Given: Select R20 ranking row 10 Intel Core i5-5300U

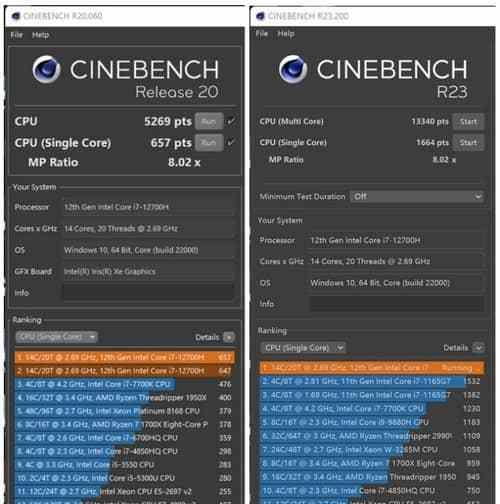Looking at the screenshot, I should [125, 478].
